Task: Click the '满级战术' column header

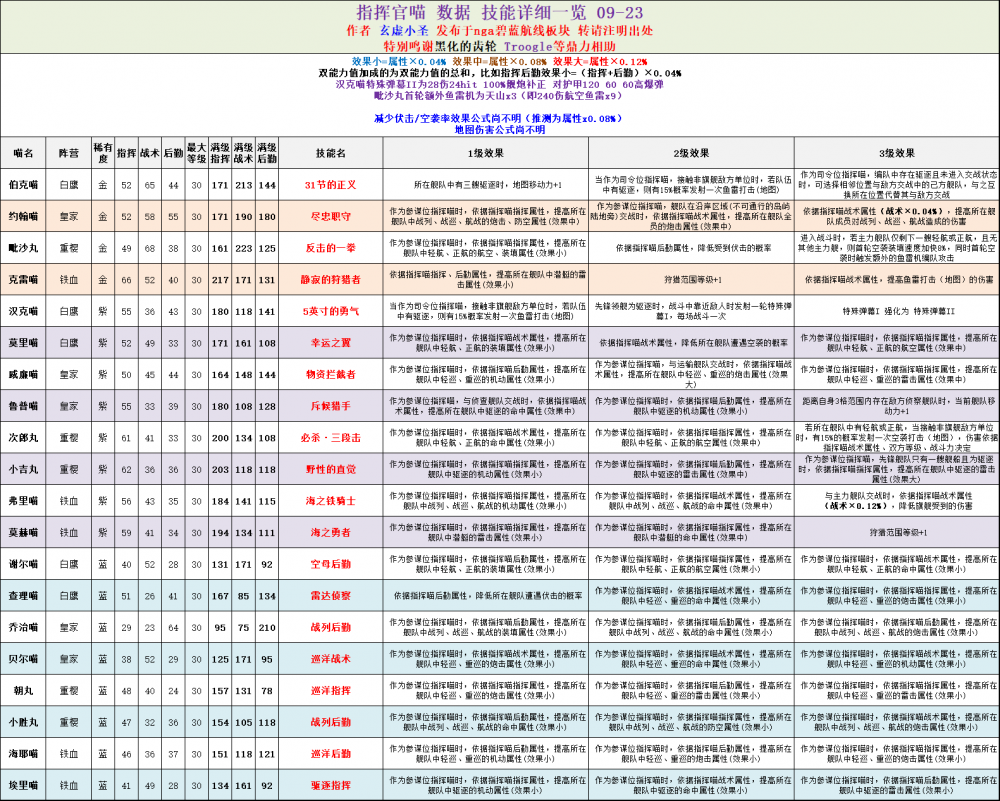Action: coord(243,153)
